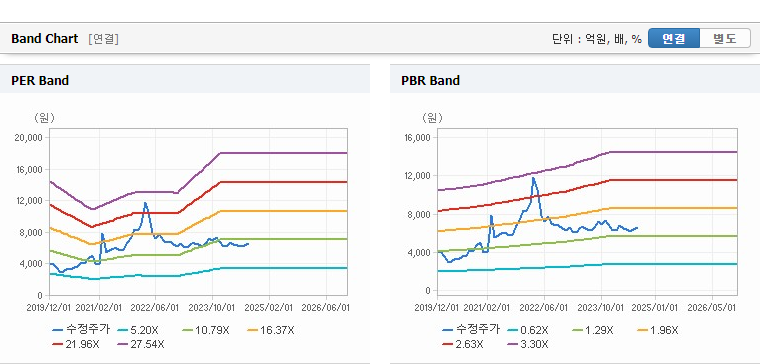Click the (원) unit label above PBR chart
Screen dimensions: 760x364
tap(432, 117)
